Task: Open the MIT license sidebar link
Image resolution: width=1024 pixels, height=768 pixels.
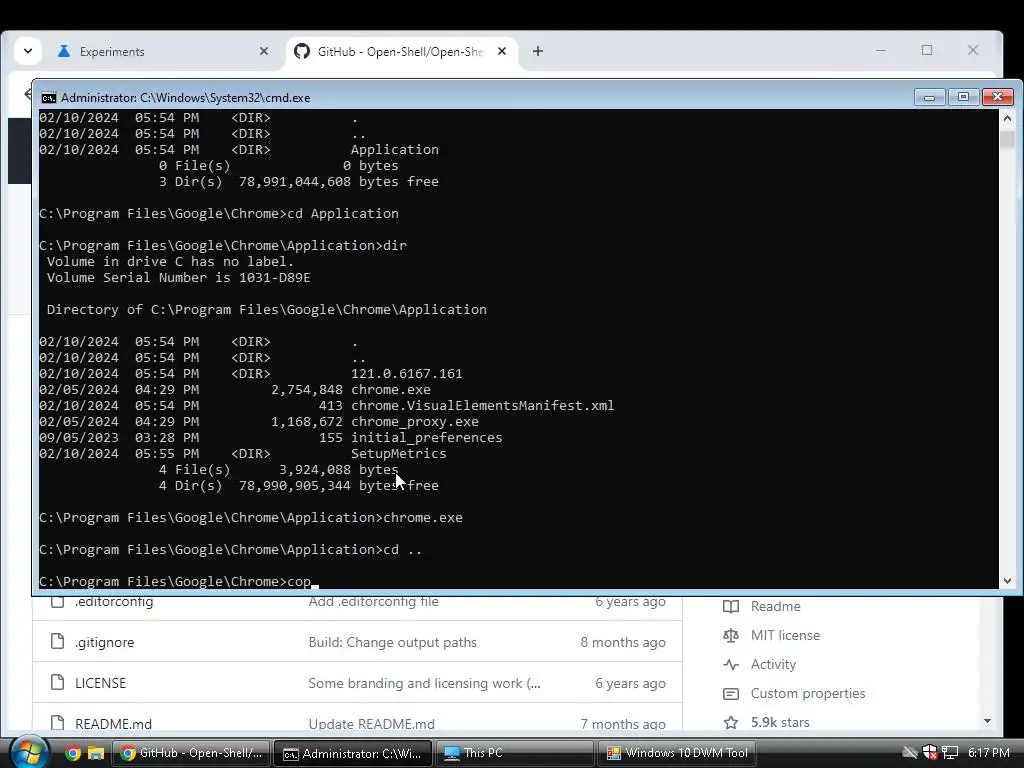Action: [785, 635]
